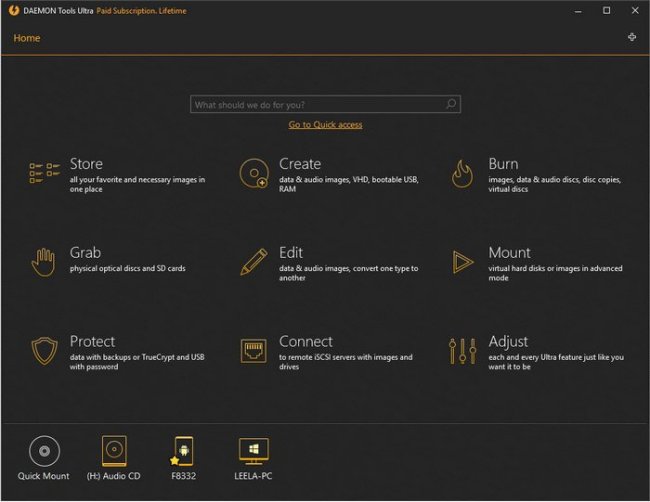
Task: Click the Connect ethernet port icon
Action: tap(254, 351)
